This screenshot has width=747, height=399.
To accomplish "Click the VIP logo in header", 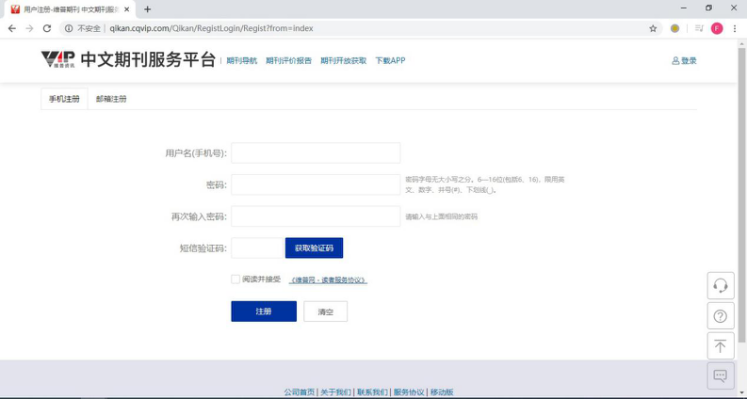I will point(58,60).
